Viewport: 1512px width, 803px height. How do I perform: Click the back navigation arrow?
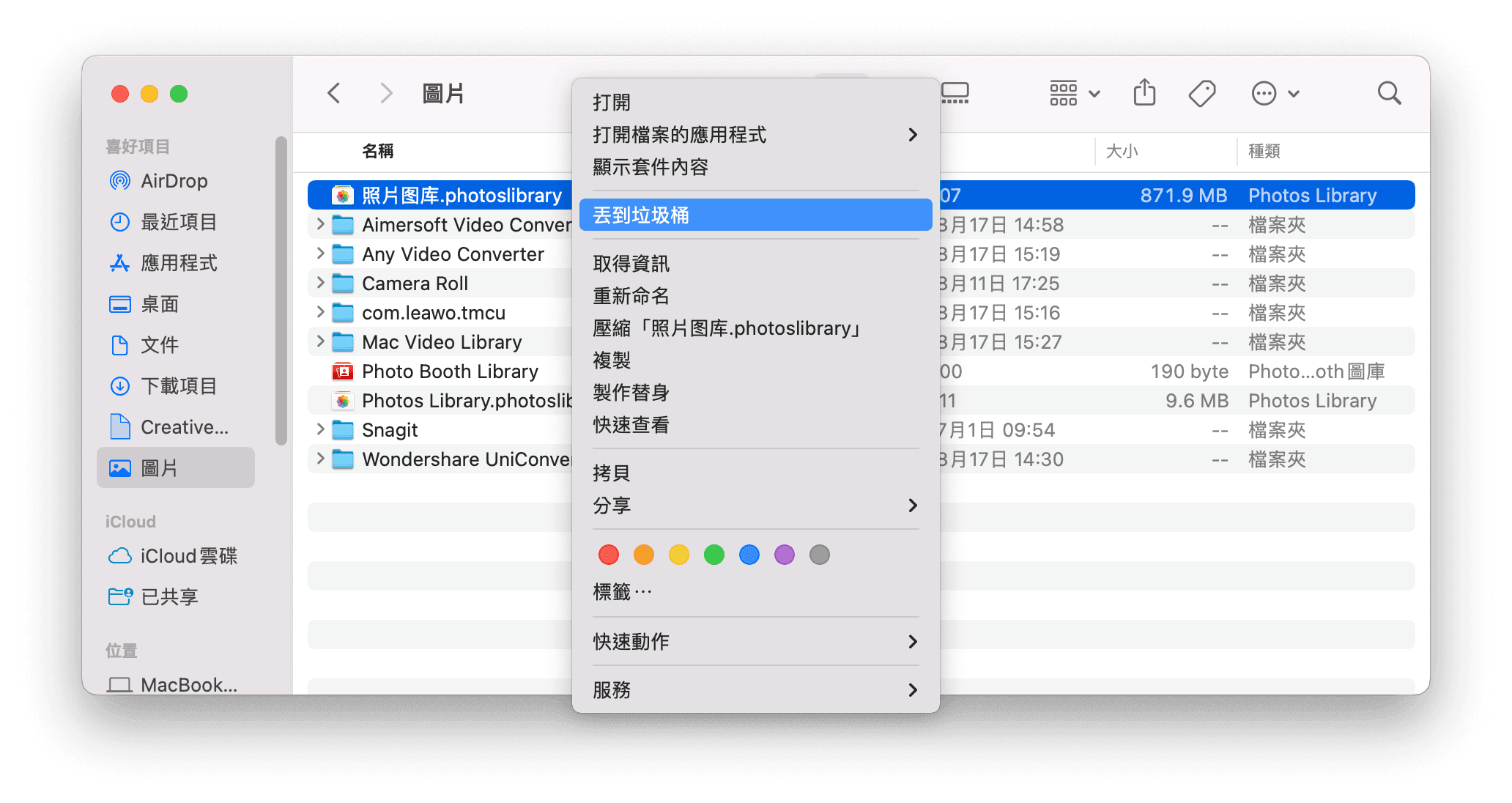click(334, 93)
